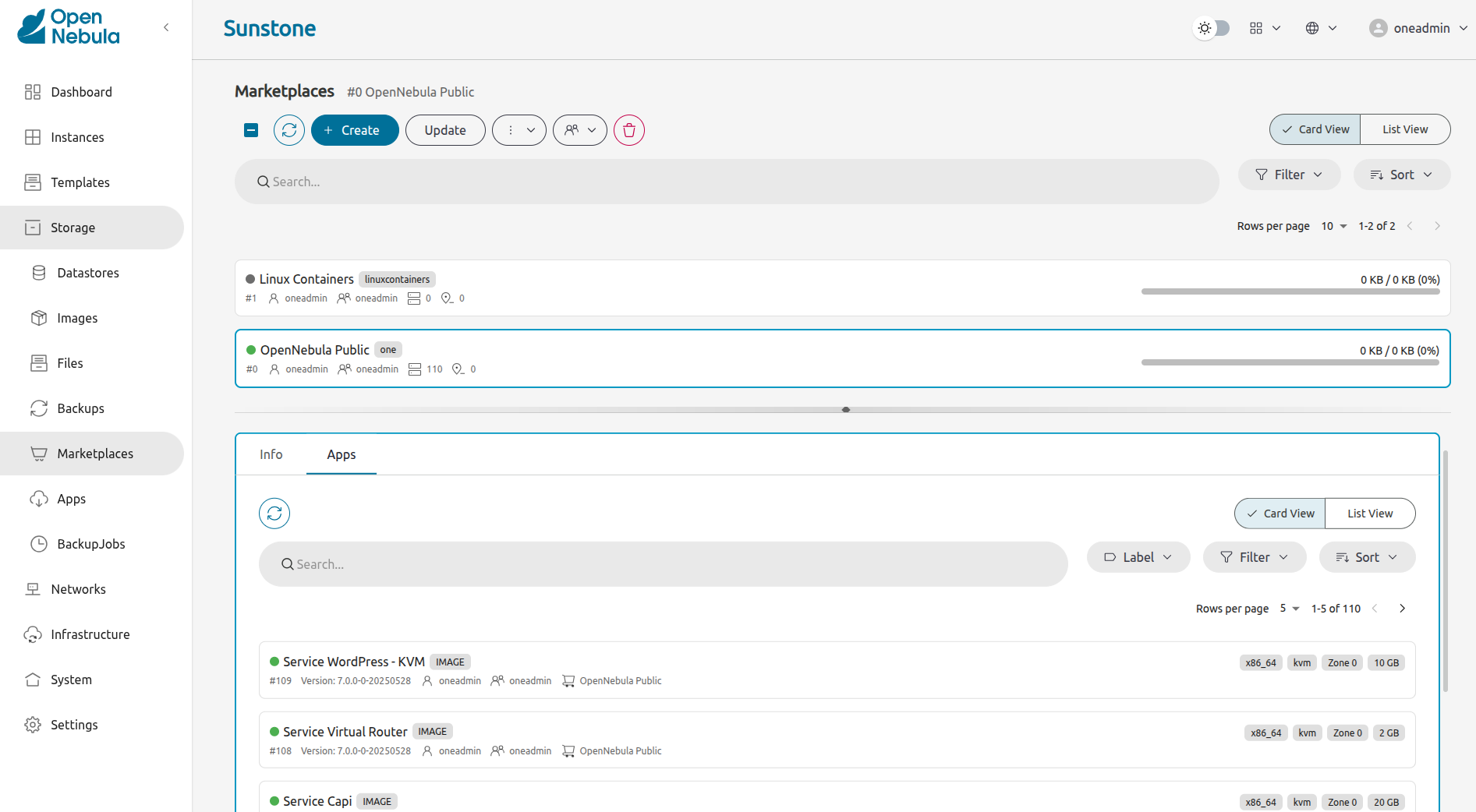Screen dimensions: 1476x812
Task: Change apps rows per page value 5
Action: [1290, 609]
